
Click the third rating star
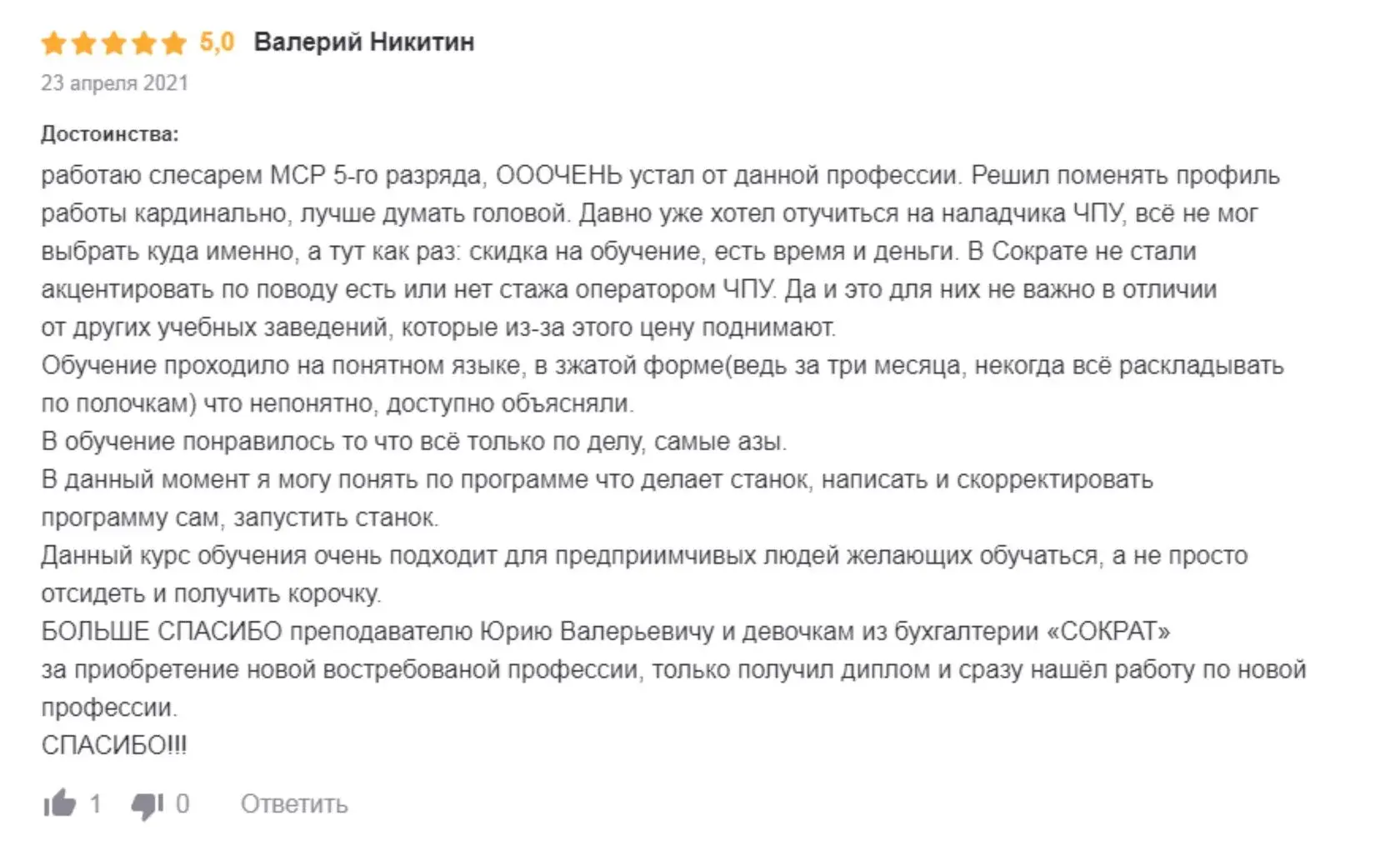tap(113, 43)
